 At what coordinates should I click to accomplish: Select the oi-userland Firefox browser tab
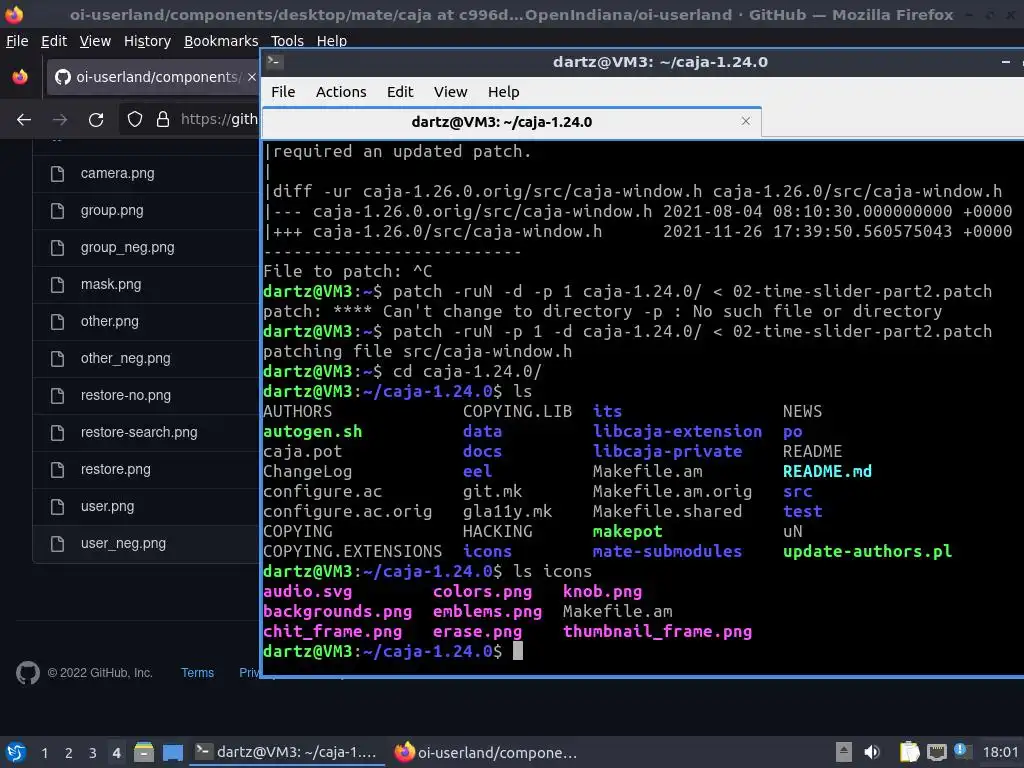coord(155,77)
